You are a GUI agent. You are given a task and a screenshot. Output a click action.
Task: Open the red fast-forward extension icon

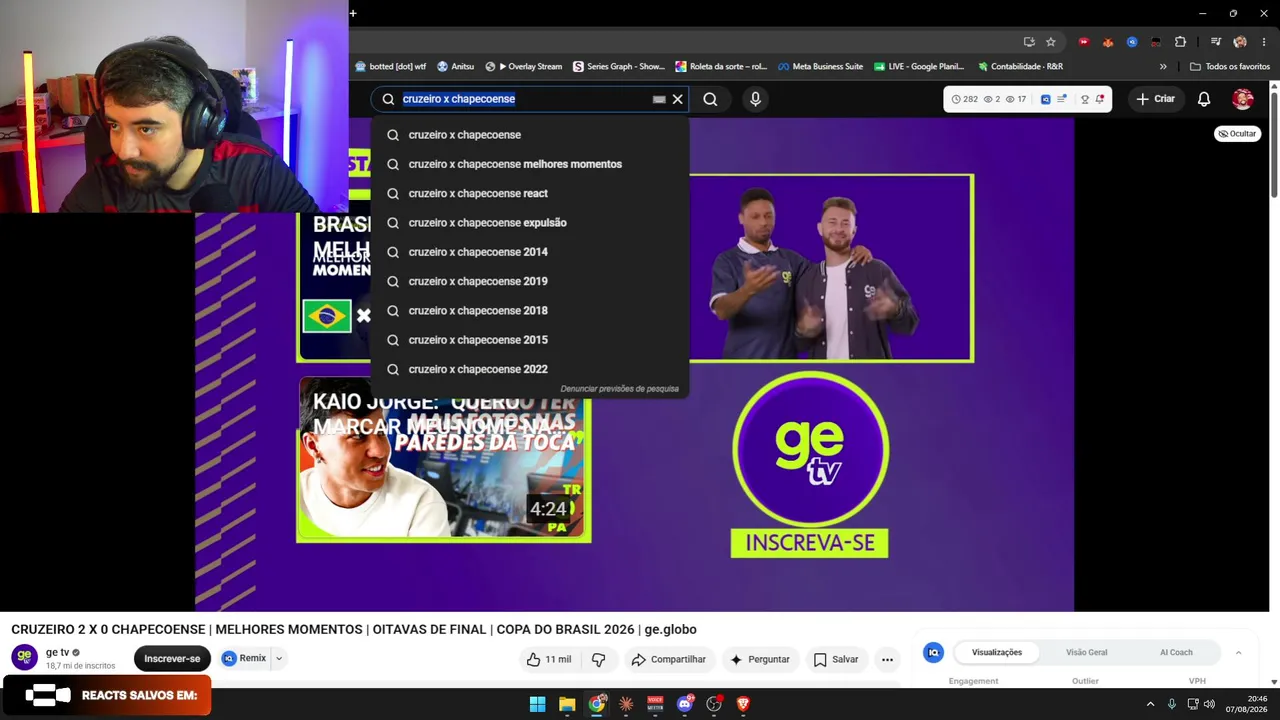click(x=1083, y=42)
